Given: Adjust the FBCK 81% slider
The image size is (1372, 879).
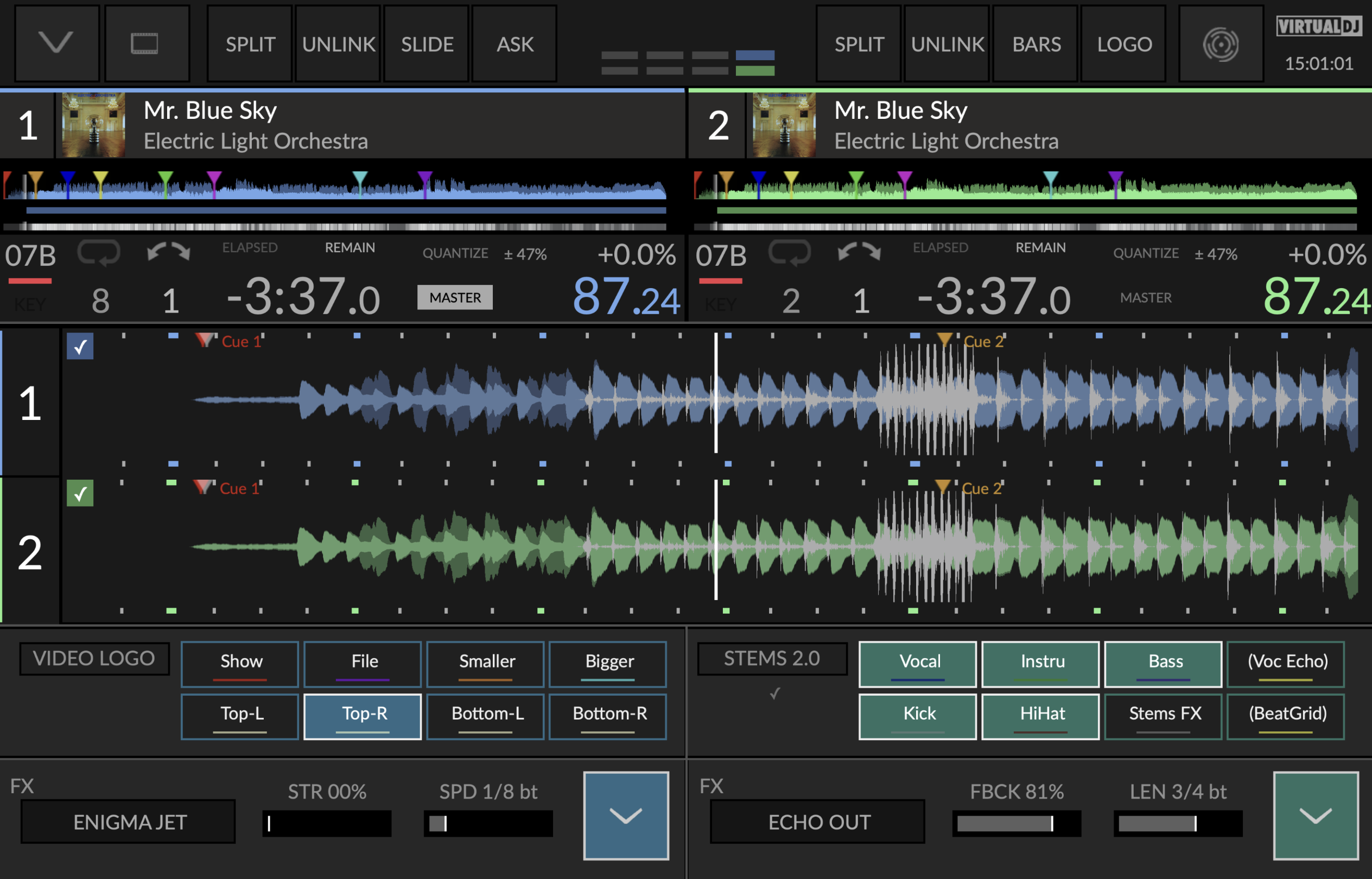Looking at the screenshot, I should click(x=1017, y=823).
